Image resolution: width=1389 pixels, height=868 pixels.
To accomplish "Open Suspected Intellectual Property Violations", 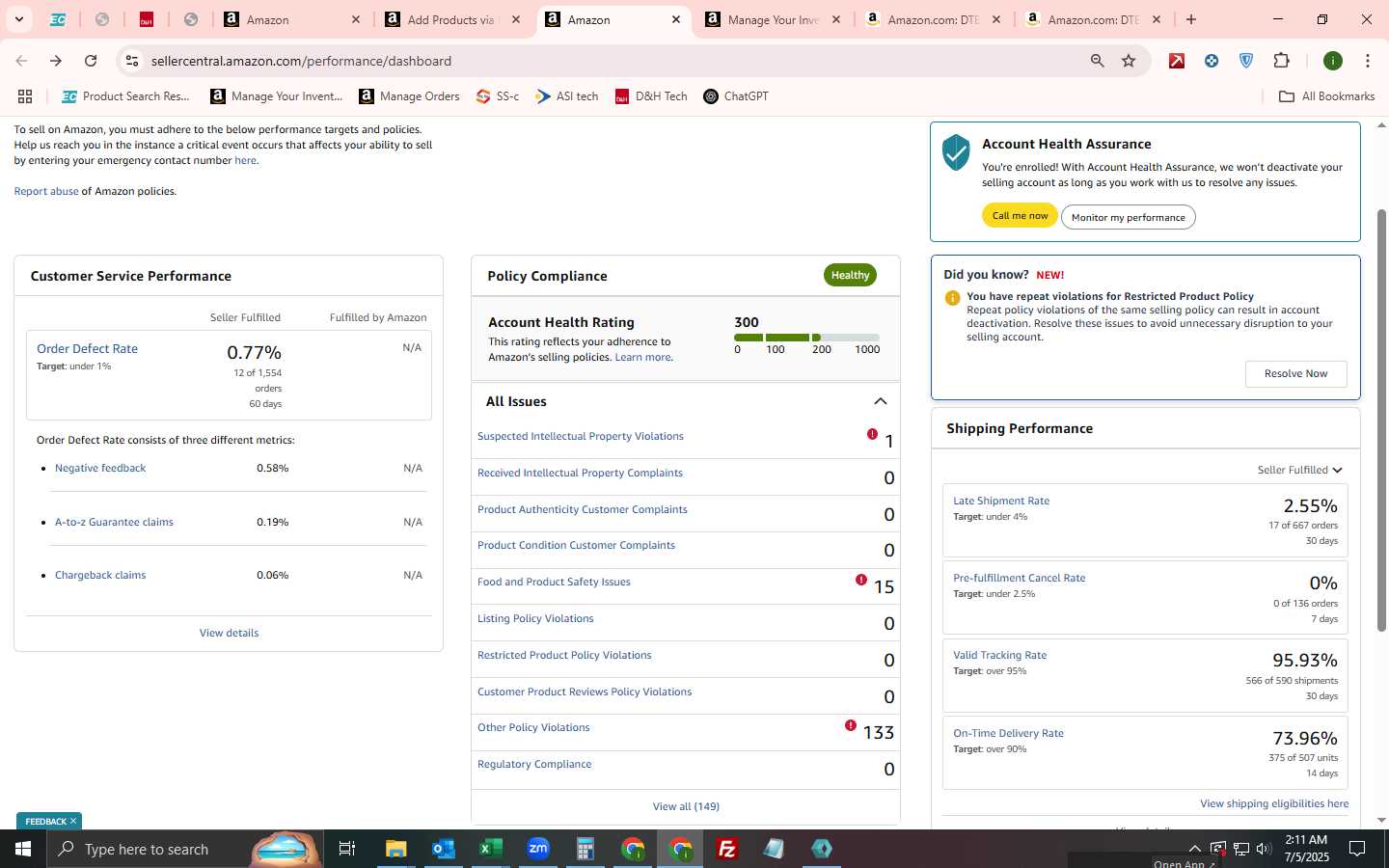I will pos(580,436).
